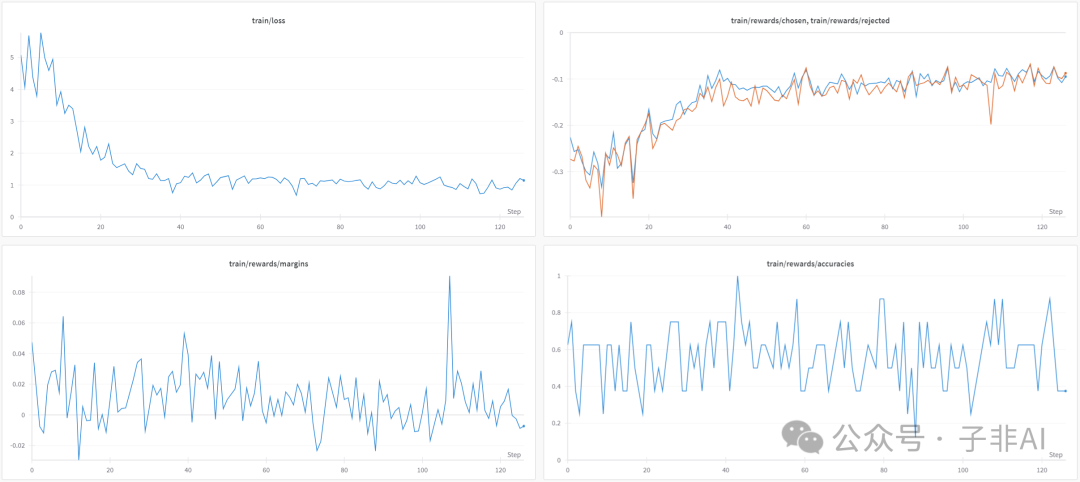
Task: Click the last data dot in accuracies chart
Action: 1065,390
